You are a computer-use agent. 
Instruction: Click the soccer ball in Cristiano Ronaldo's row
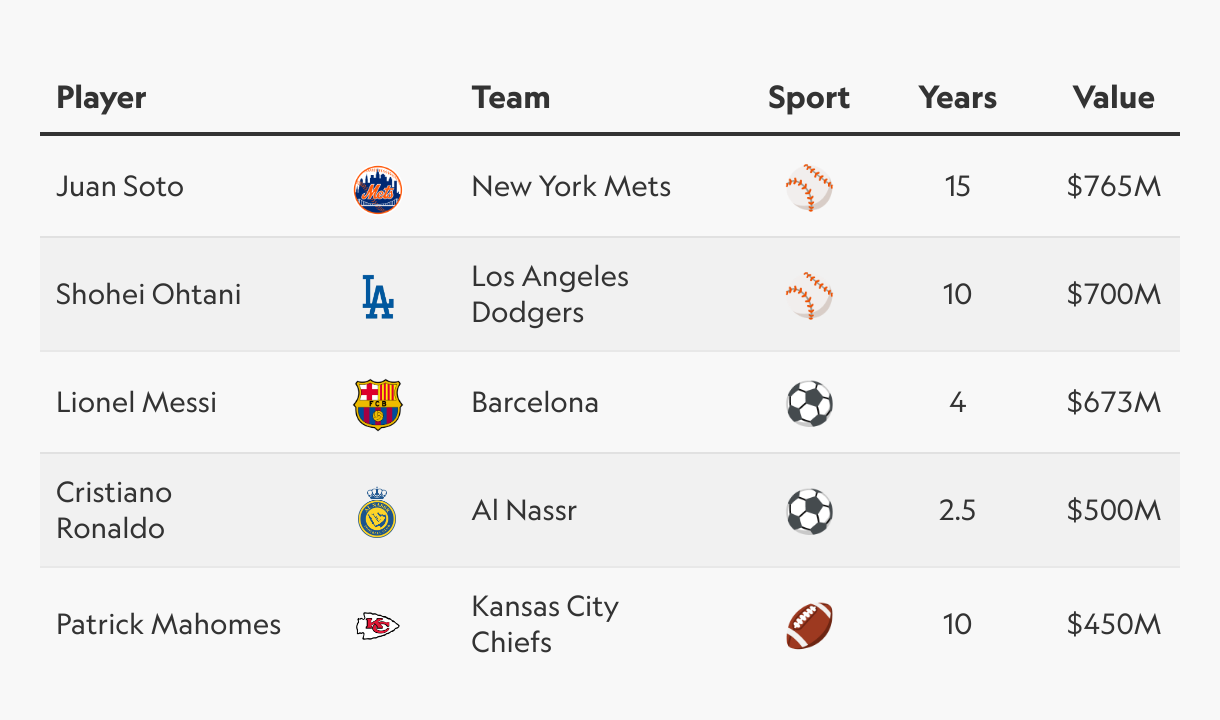coord(809,512)
